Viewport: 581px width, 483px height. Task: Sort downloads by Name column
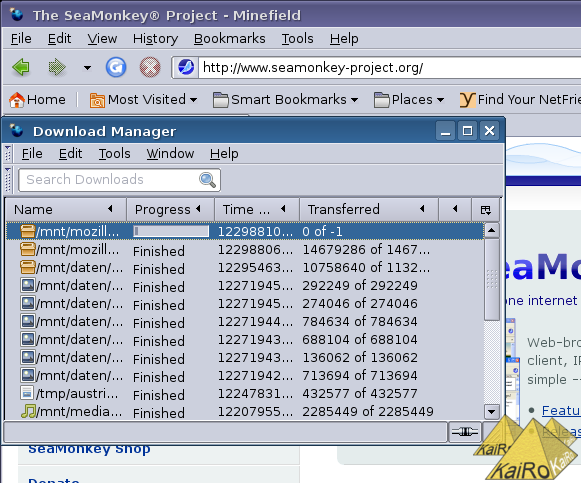pos(66,209)
